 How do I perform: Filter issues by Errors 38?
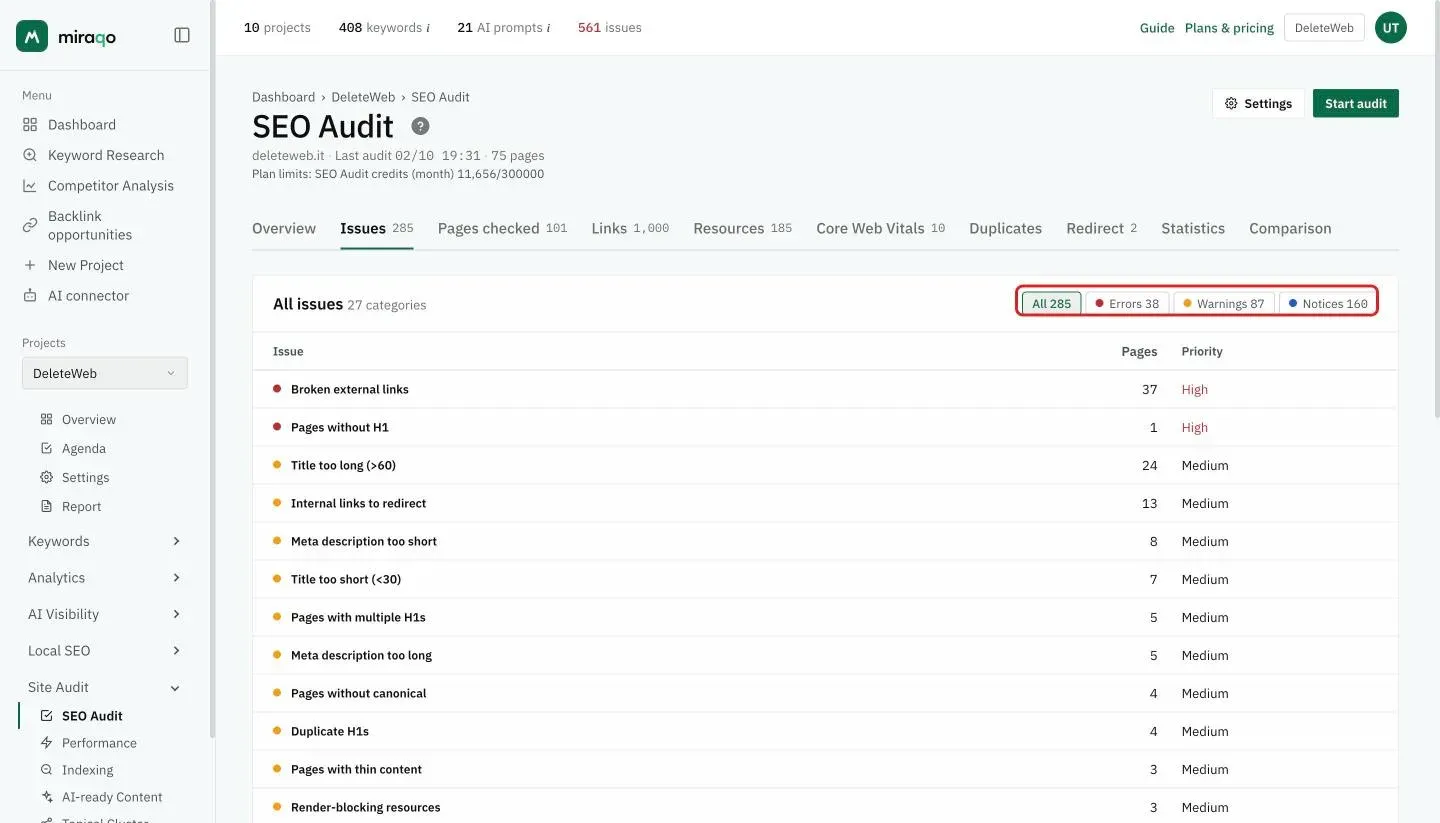[x=1128, y=303]
